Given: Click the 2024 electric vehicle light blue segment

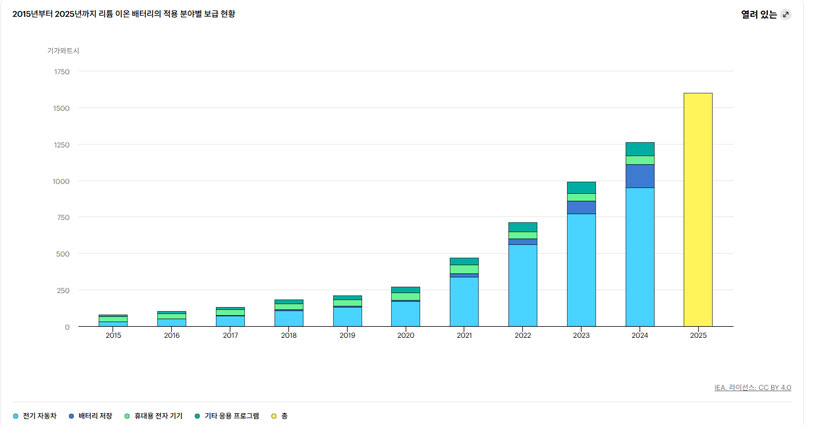Looking at the screenshot, I should click(x=640, y=257).
